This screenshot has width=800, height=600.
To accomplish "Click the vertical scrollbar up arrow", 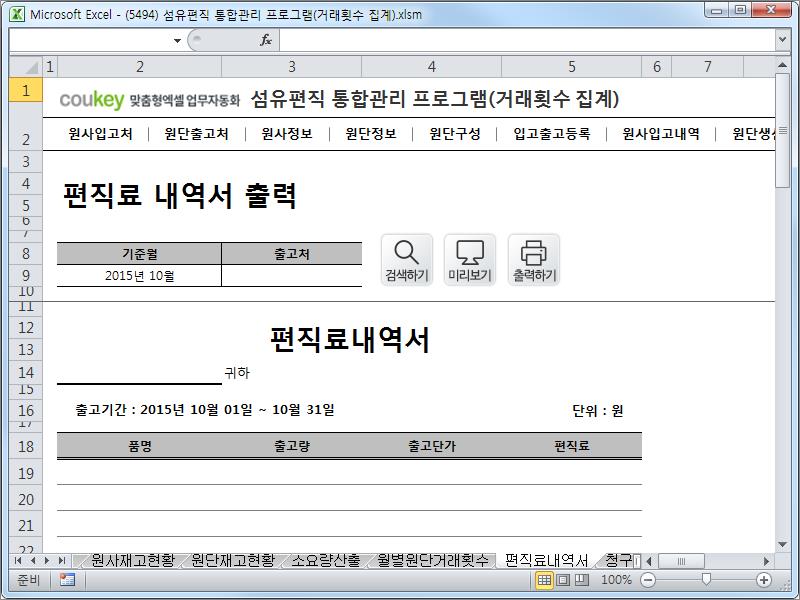I will [x=782, y=65].
